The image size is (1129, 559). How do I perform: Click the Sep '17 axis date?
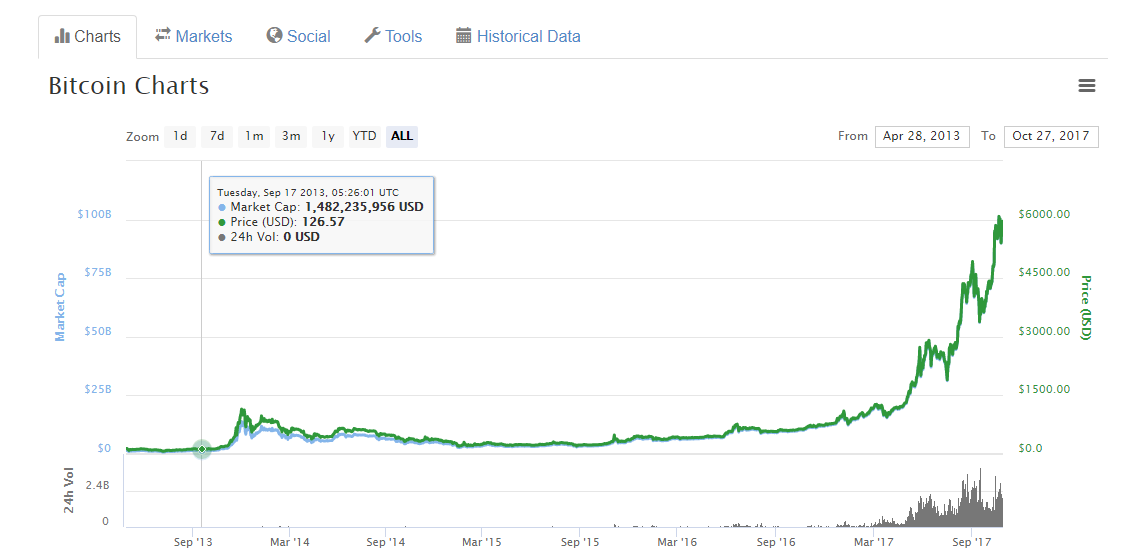972,541
